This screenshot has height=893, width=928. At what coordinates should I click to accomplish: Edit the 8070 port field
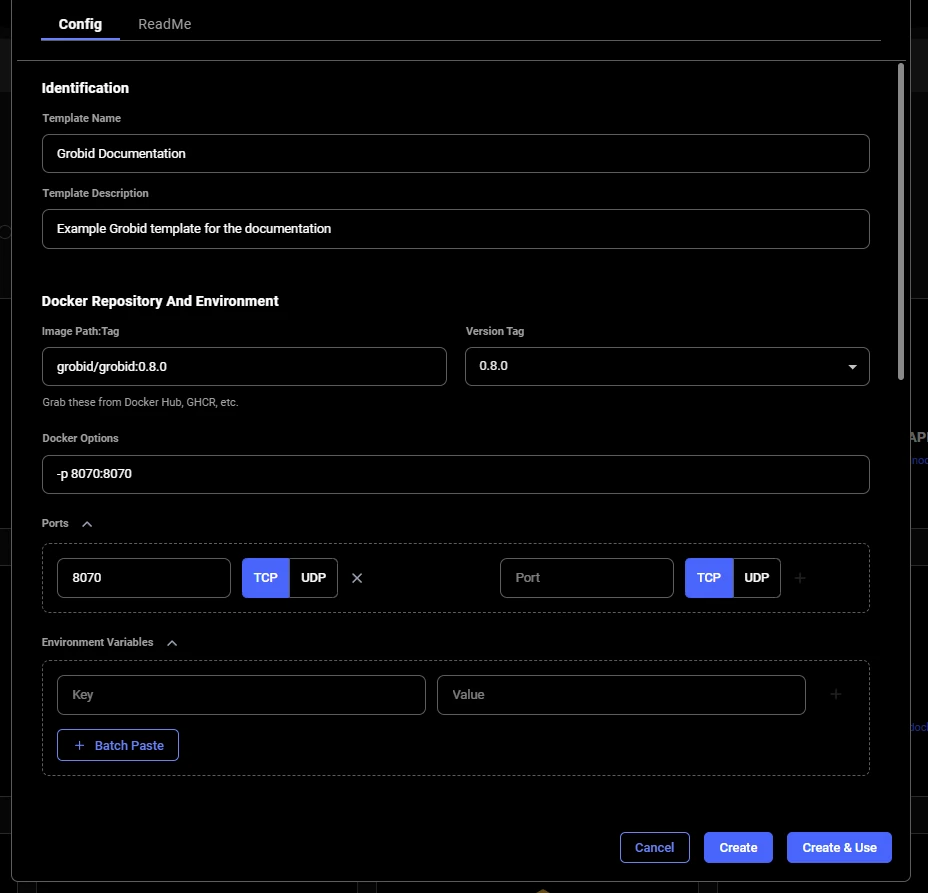(x=144, y=578)
